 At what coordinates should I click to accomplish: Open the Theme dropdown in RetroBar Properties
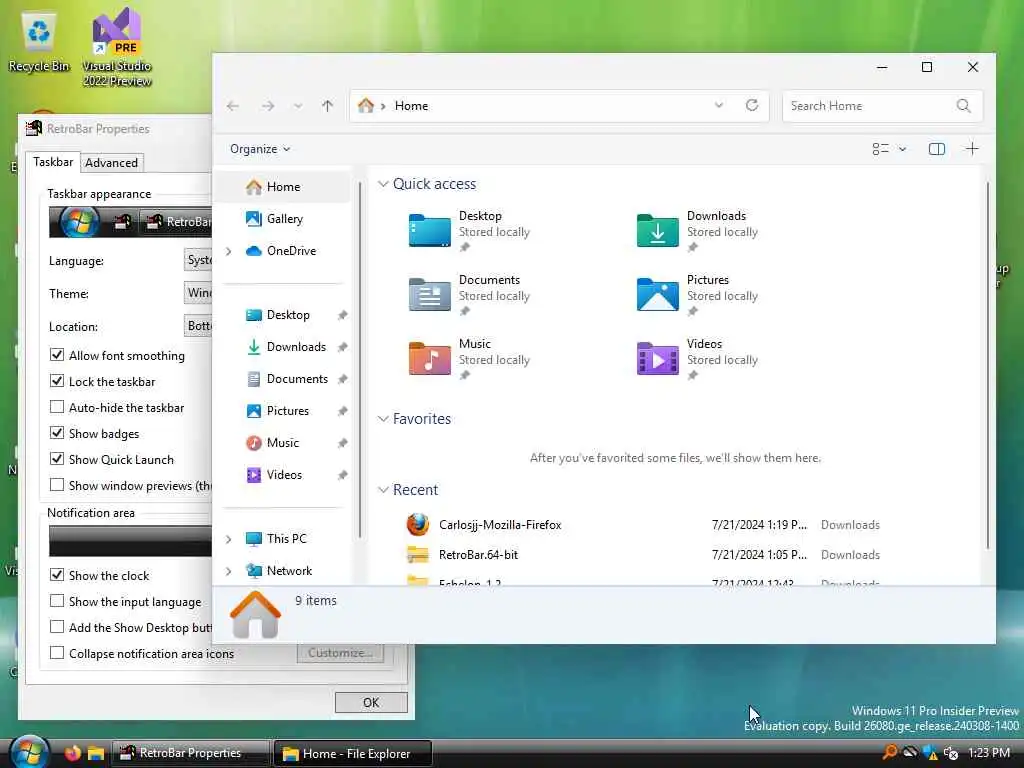click(198, 293)
